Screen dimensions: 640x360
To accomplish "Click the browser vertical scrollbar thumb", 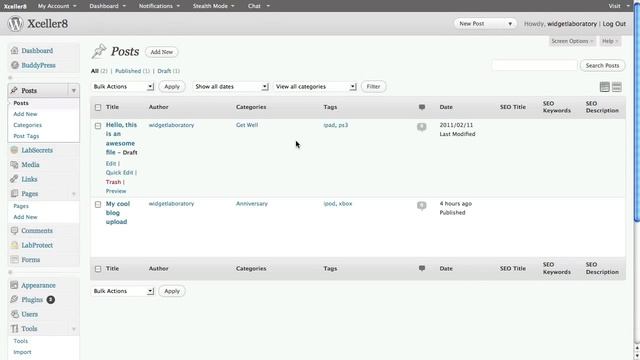I will (x=637, y=114).
